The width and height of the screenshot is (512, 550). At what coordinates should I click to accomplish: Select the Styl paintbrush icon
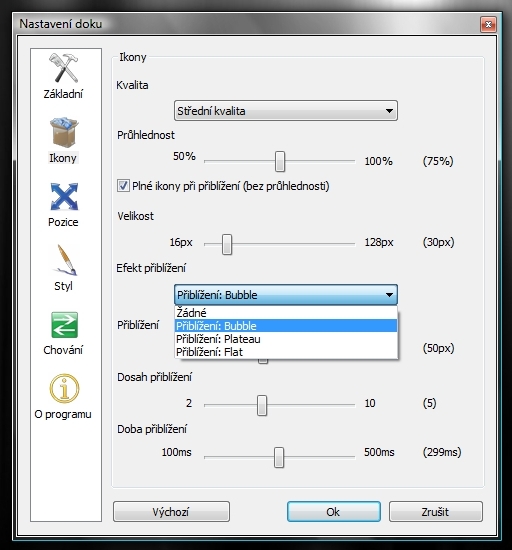(x=65, y=260)
